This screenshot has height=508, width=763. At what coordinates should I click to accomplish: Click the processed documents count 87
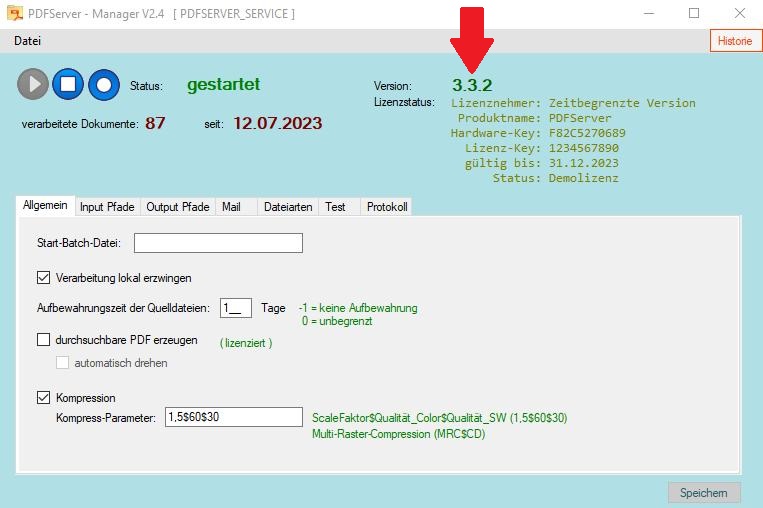point(155,123)
